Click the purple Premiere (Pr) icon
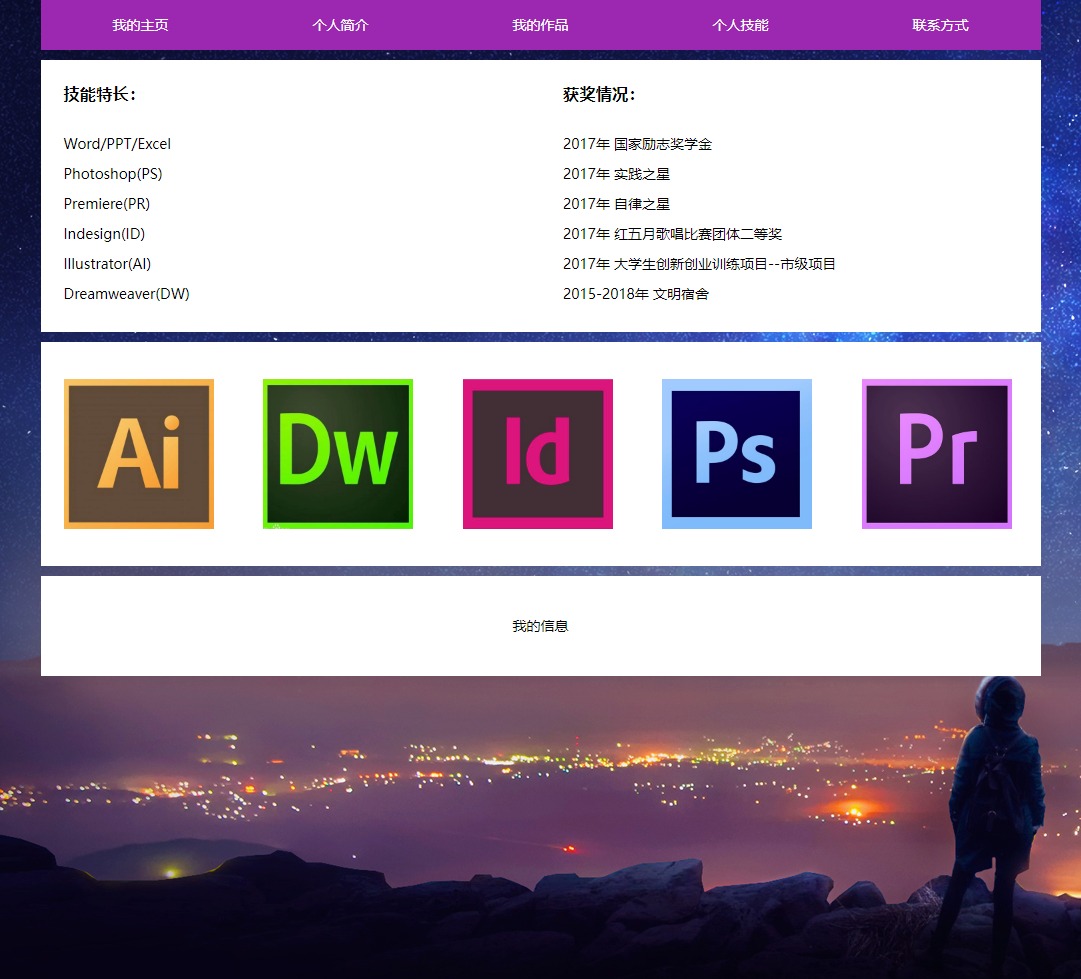This screenshot has width=1081, height=979. click(937, 454)
